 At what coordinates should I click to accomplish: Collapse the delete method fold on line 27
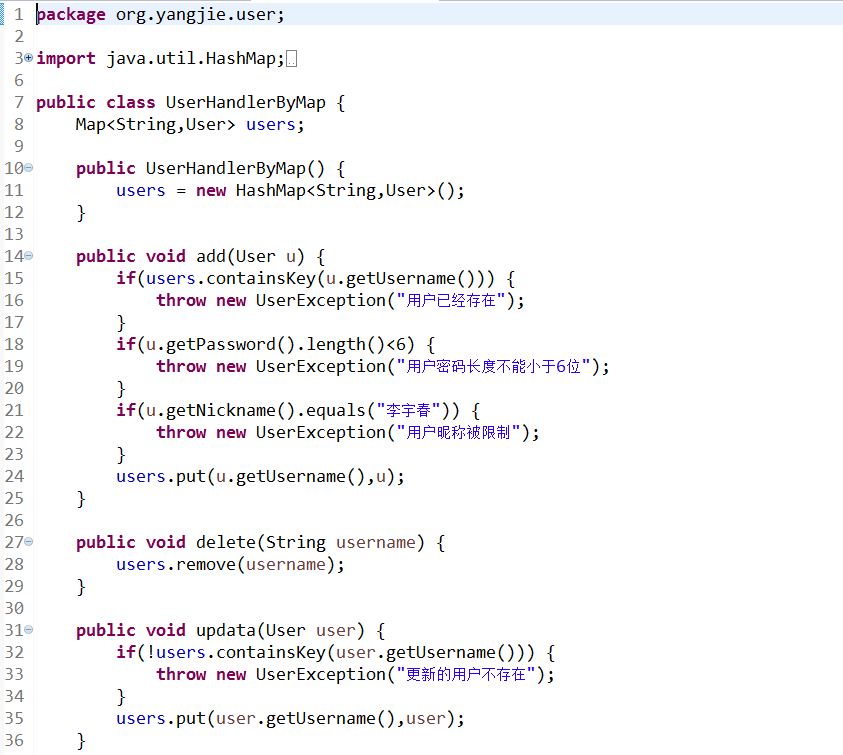click(x=28, y=542)
